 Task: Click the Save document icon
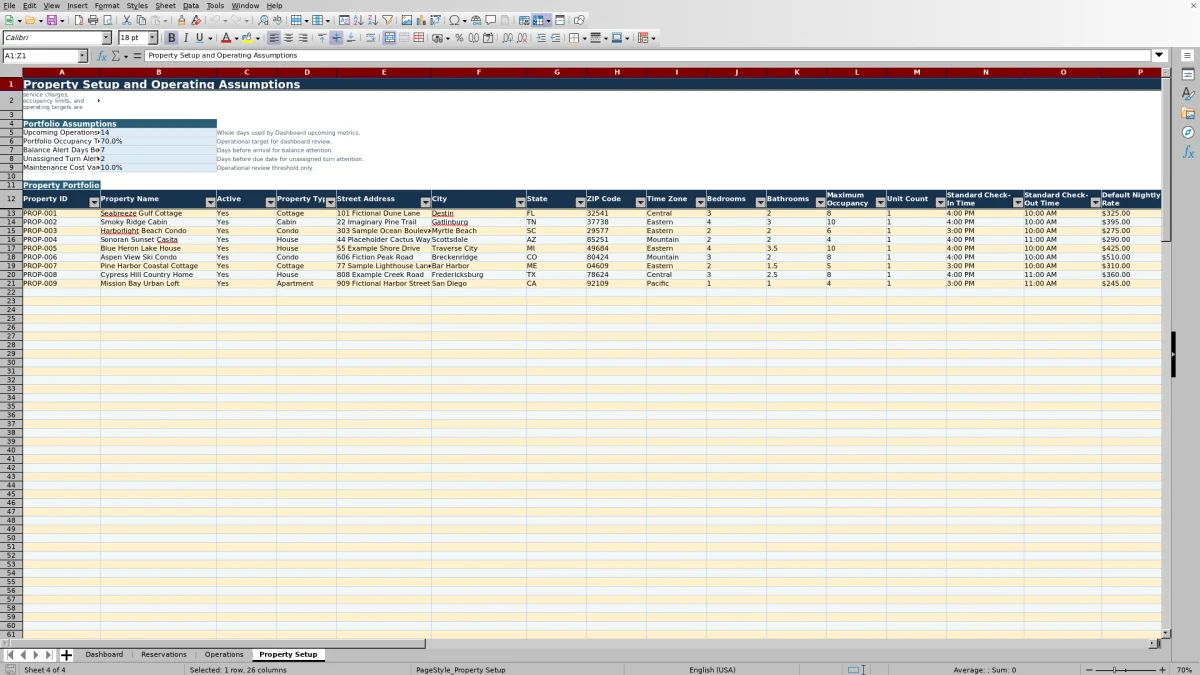[52, 20]
